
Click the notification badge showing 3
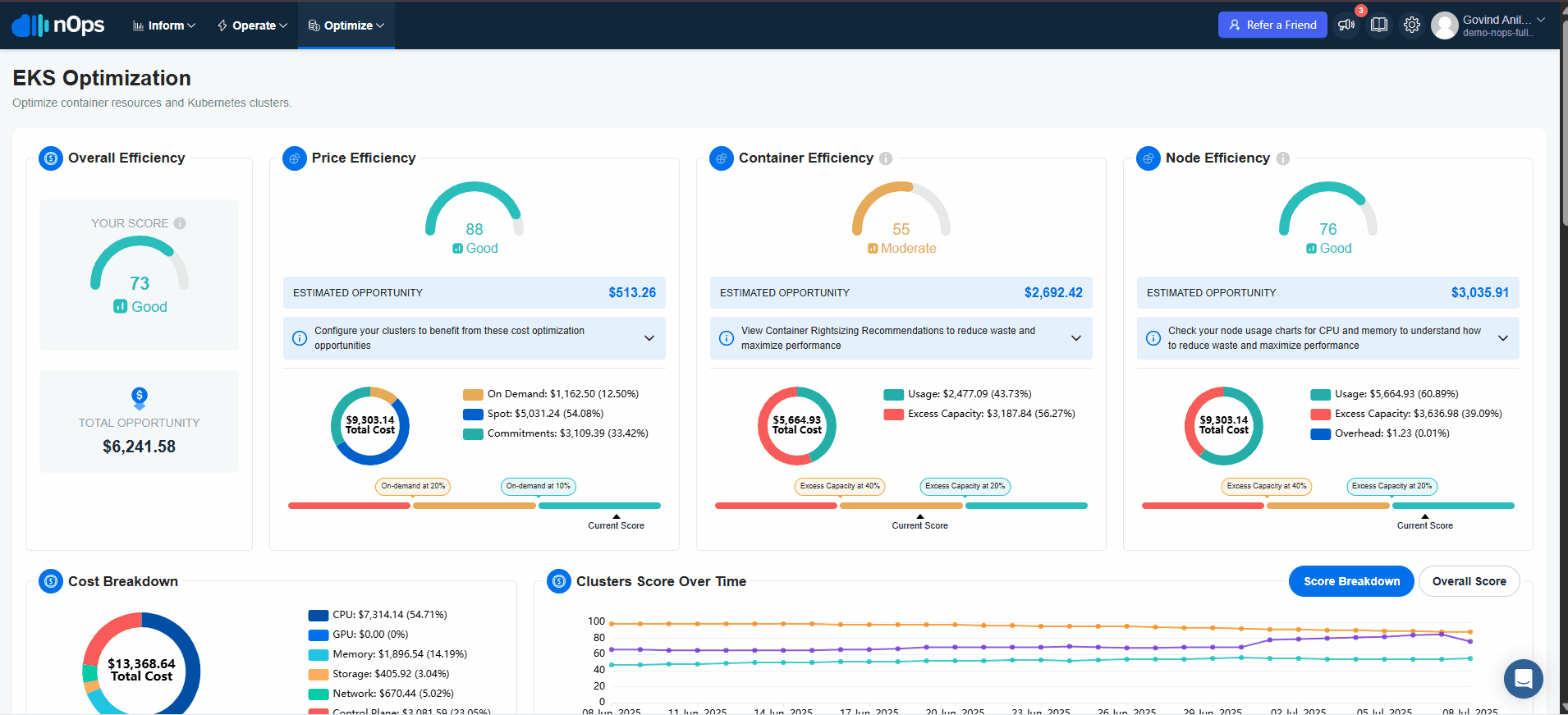(x=1361, y=11)
